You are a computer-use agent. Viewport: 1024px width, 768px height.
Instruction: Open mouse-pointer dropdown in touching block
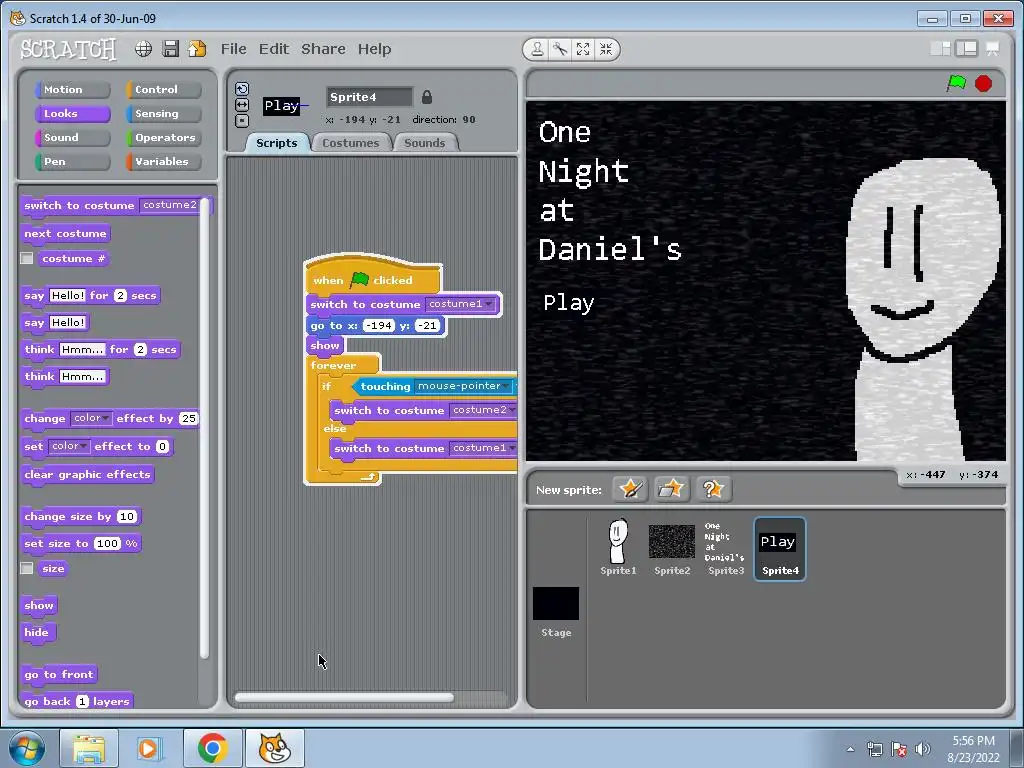(x=463, y=386)
